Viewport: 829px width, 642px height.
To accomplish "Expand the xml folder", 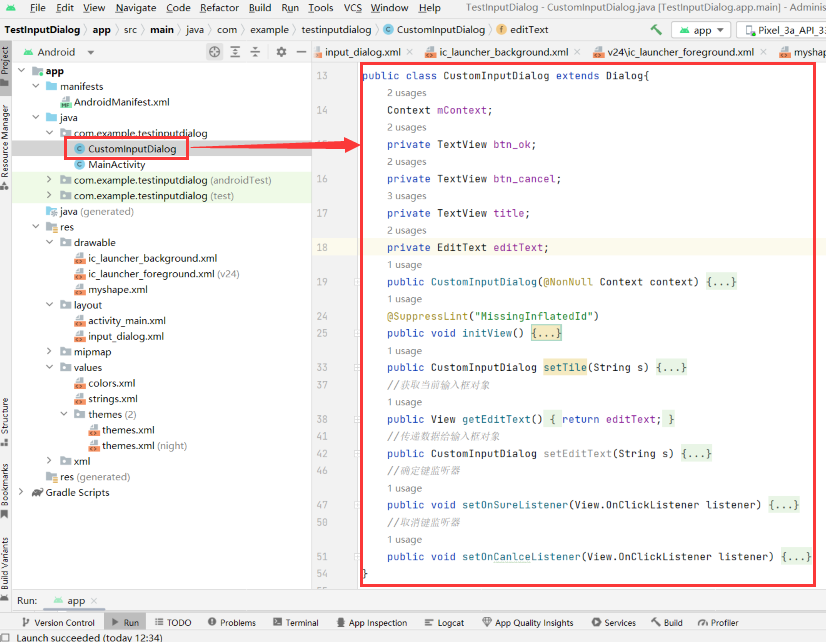I will pos(49,461).
